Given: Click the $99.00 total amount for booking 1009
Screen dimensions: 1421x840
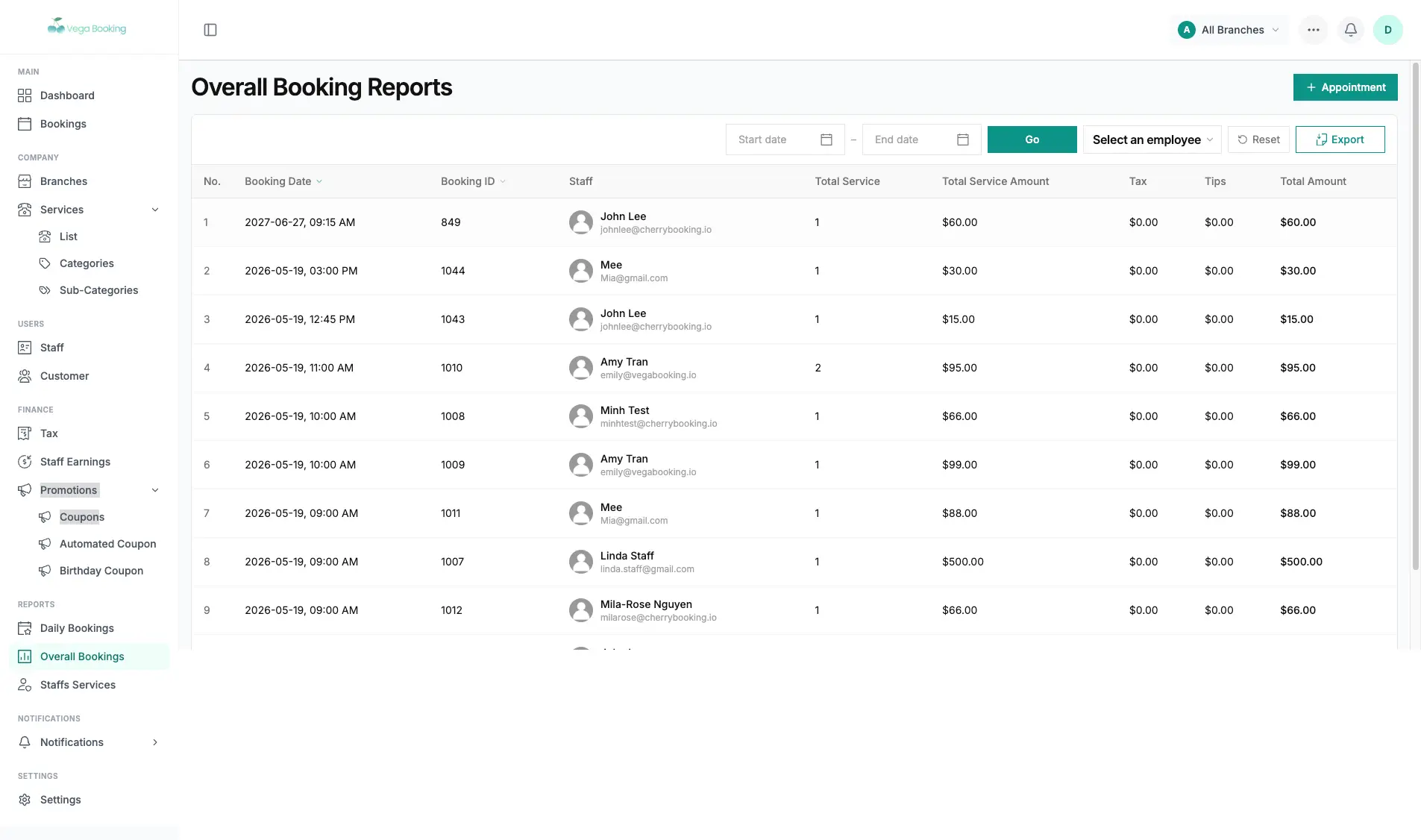Looking at the screenshot, I should [x=1298, y=465].
